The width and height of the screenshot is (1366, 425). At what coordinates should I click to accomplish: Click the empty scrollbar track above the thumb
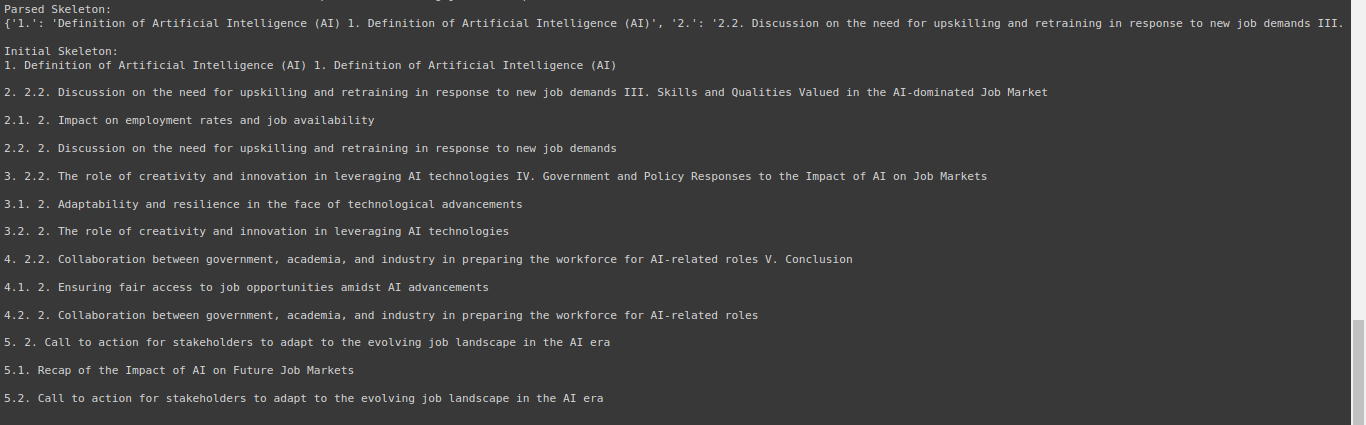(1358, 160)
